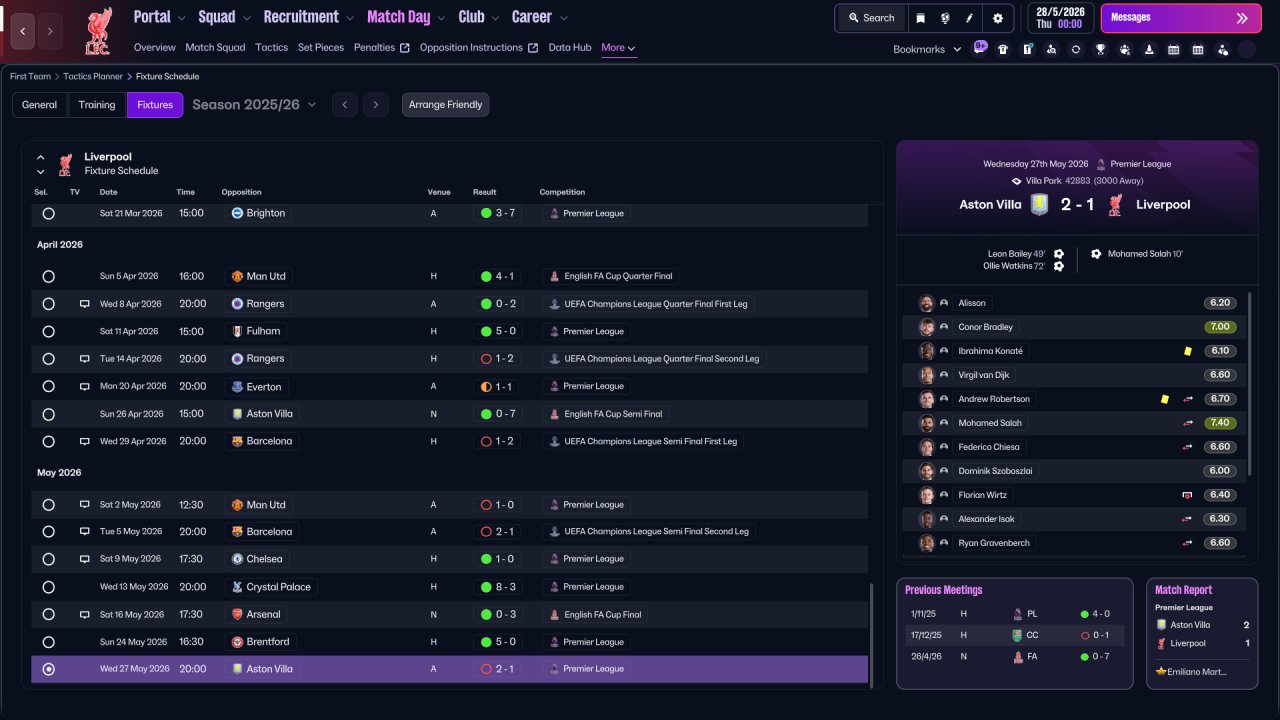Image resolution: width=1280 pixels, height=720 pixels.
Task: Click the substitution arrow icon beside Salah
Action: click(x=1187, y=423)
